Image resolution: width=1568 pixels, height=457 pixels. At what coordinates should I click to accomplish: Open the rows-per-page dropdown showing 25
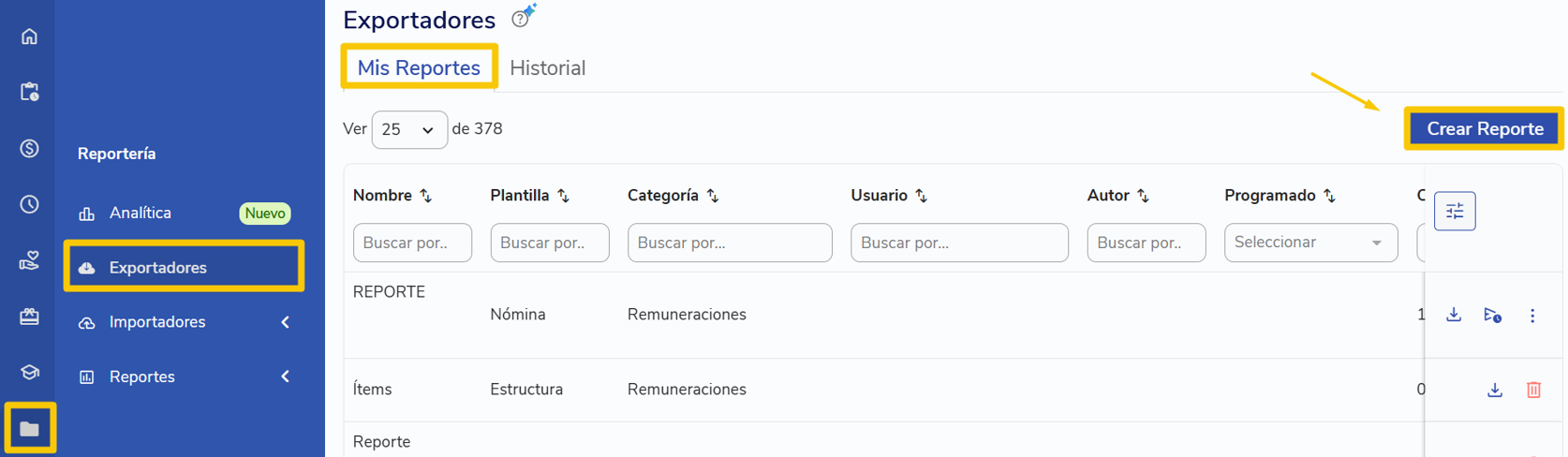(x=409, y=129)
